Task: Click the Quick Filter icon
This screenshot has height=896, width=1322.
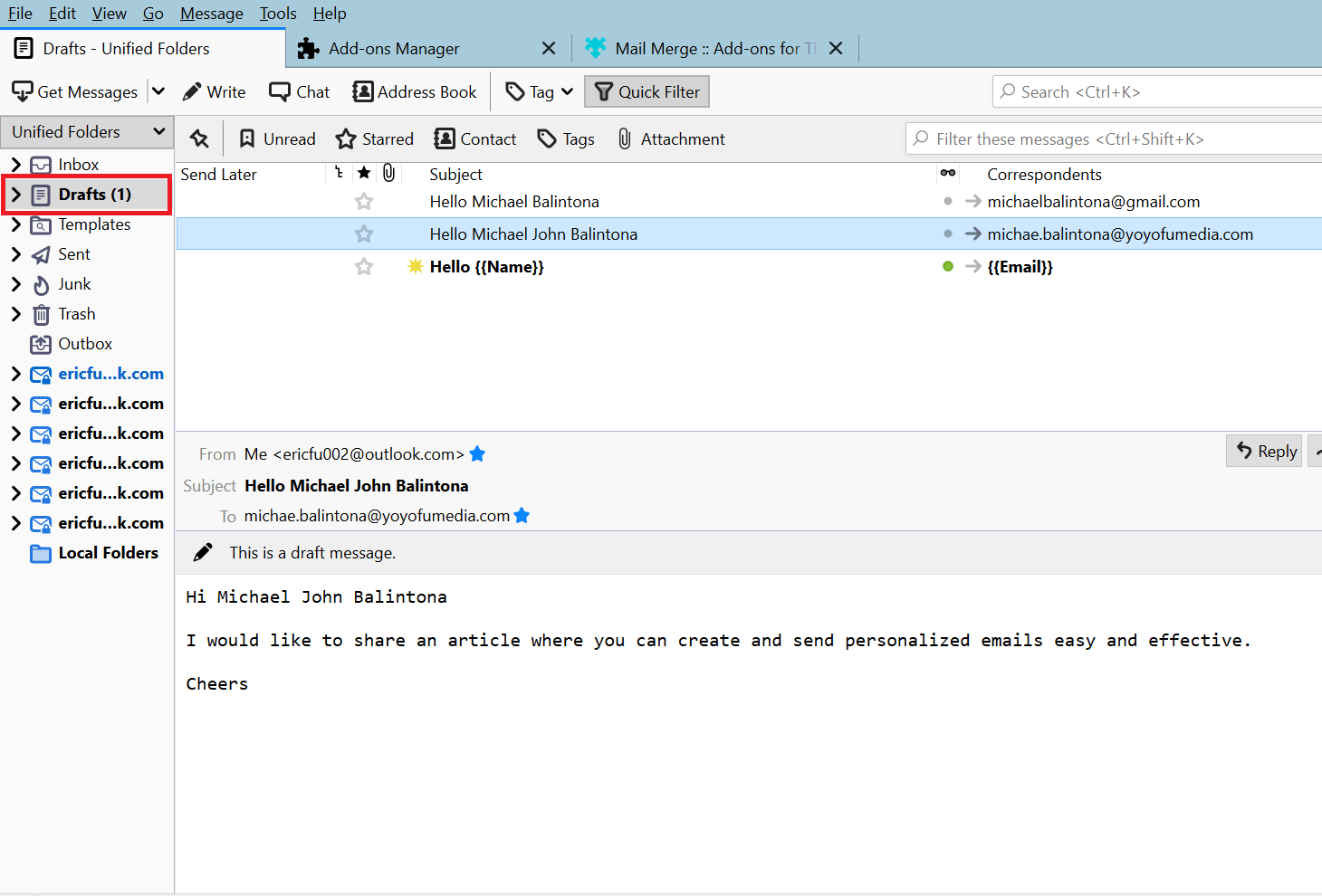Action: (x=646, y=91)
